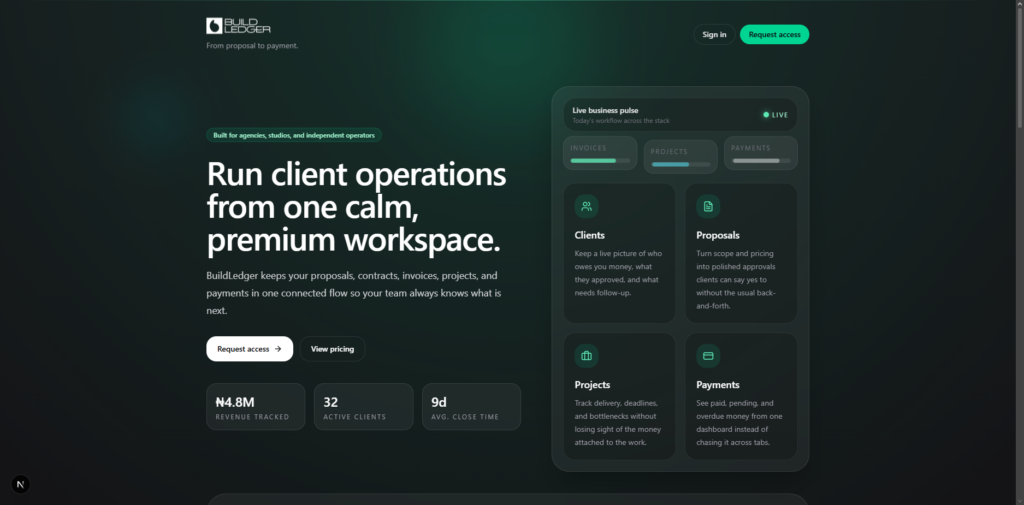The height and width of the screenshot is (505, 1024).
Task: Click 'Keep a live picture' Clients description
Action: (618, 273)
